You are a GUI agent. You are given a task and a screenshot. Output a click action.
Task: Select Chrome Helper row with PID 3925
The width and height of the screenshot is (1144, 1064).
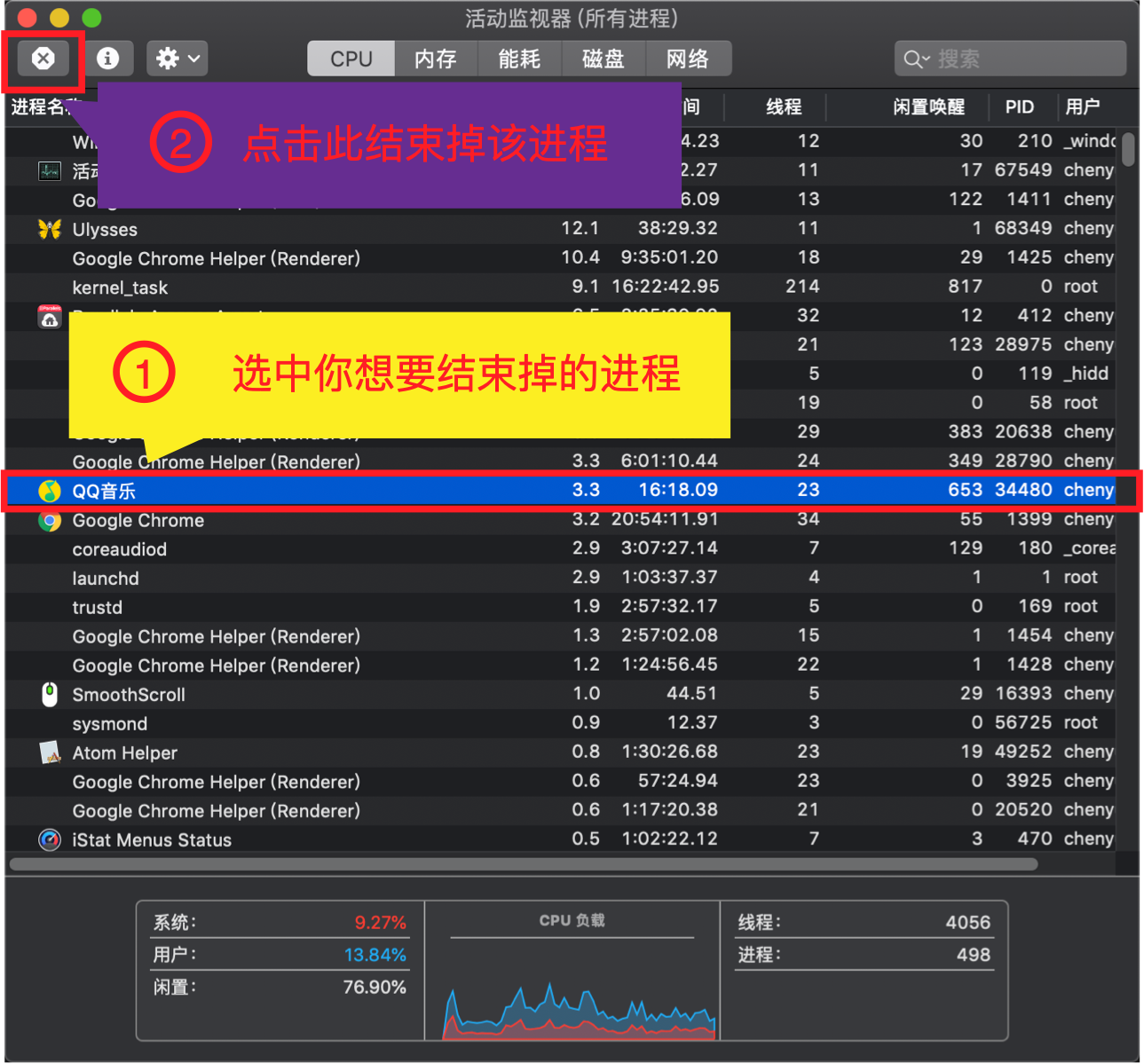click(561, 781)
